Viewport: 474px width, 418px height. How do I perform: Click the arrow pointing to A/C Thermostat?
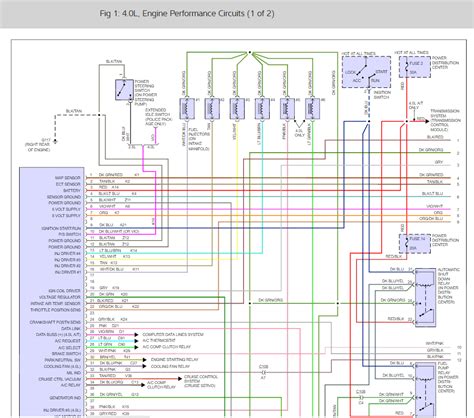pyautogui.click(x=136, y=341)
